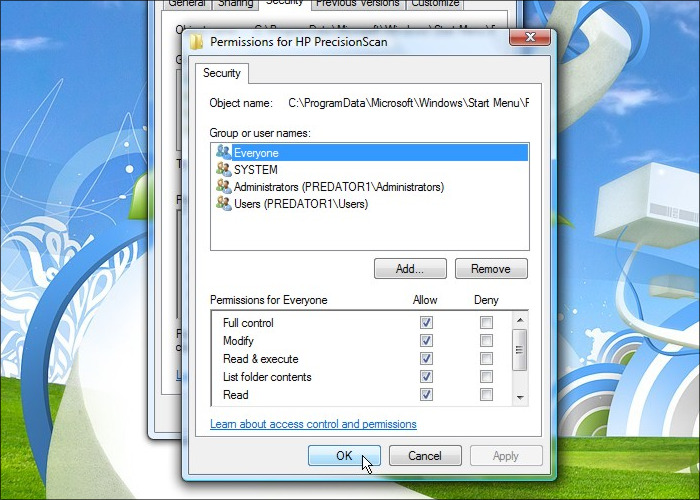Toggle Allow checkbox for Read & execute
Image resolution: width=700 pixels, height=500 pixels.
(426, 359)
